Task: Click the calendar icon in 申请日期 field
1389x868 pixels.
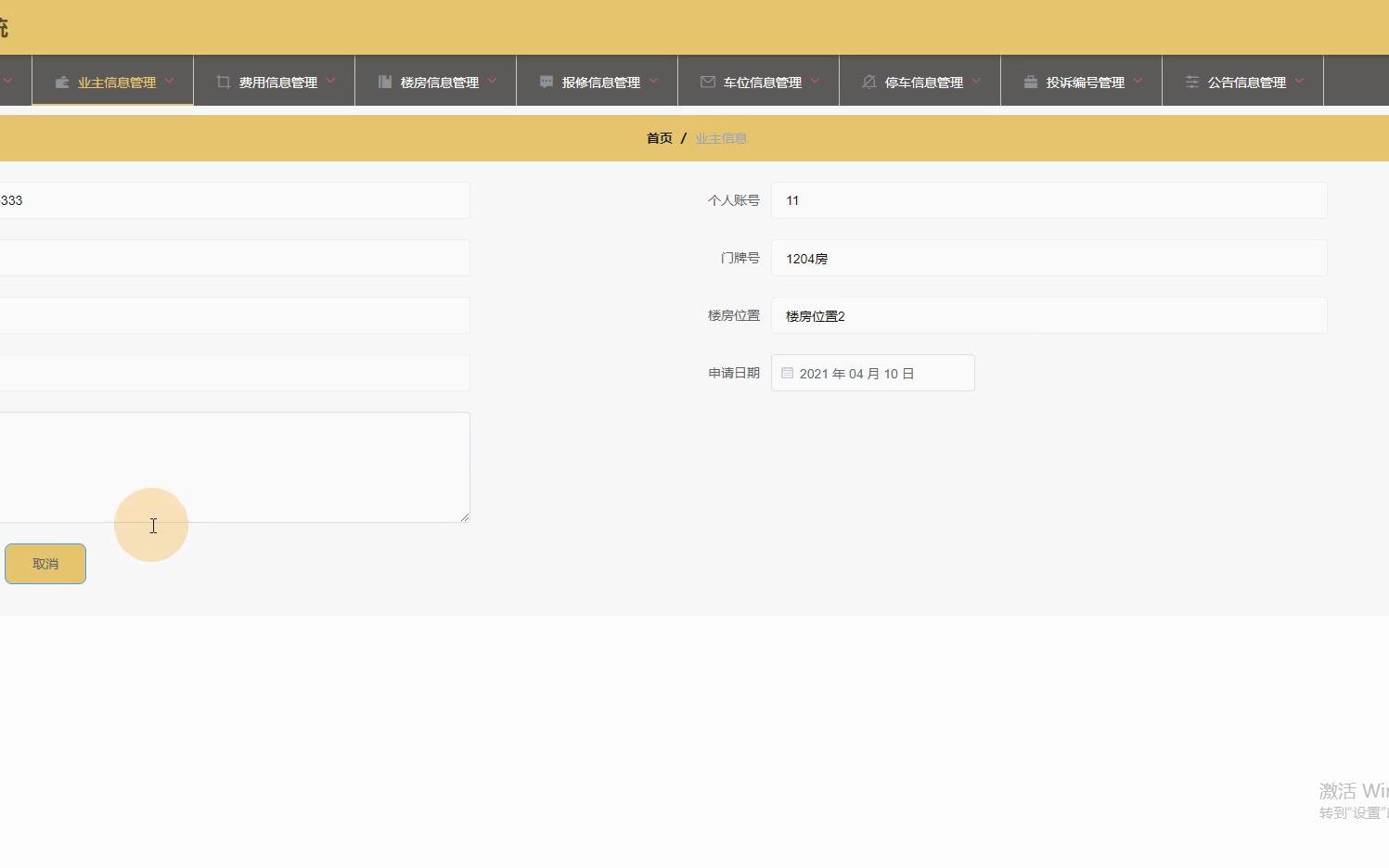Action: tap(787, 373)
